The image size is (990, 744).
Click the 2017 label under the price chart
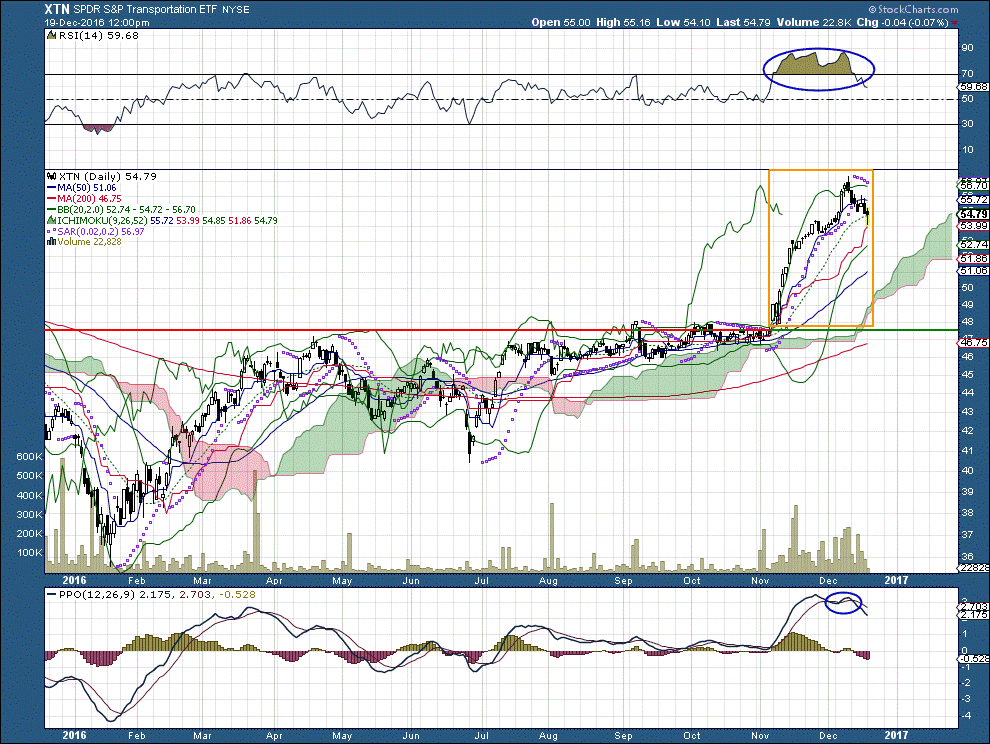(896, 580)
